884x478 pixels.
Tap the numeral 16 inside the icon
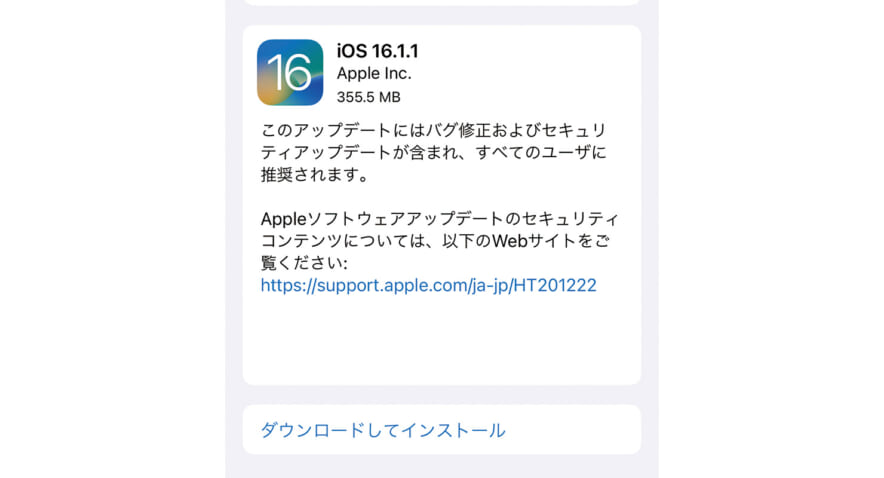289,73
